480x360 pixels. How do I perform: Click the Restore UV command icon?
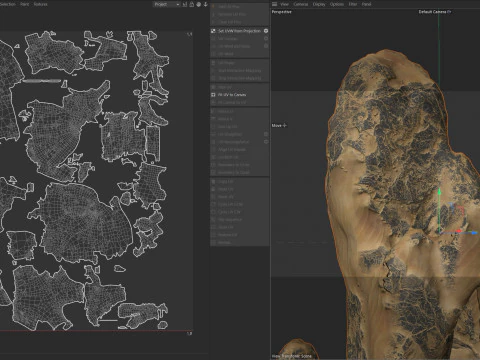[x=213, y=235]
